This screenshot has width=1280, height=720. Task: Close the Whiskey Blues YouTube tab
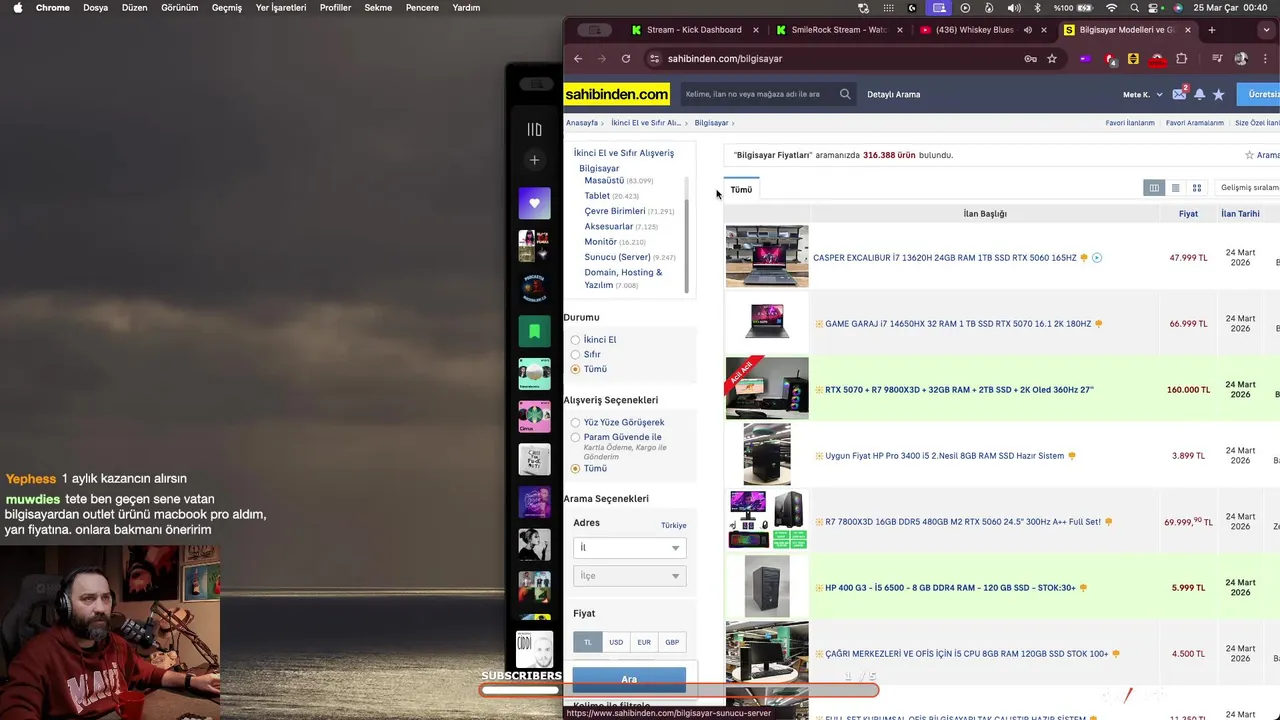click(1044, 30)
